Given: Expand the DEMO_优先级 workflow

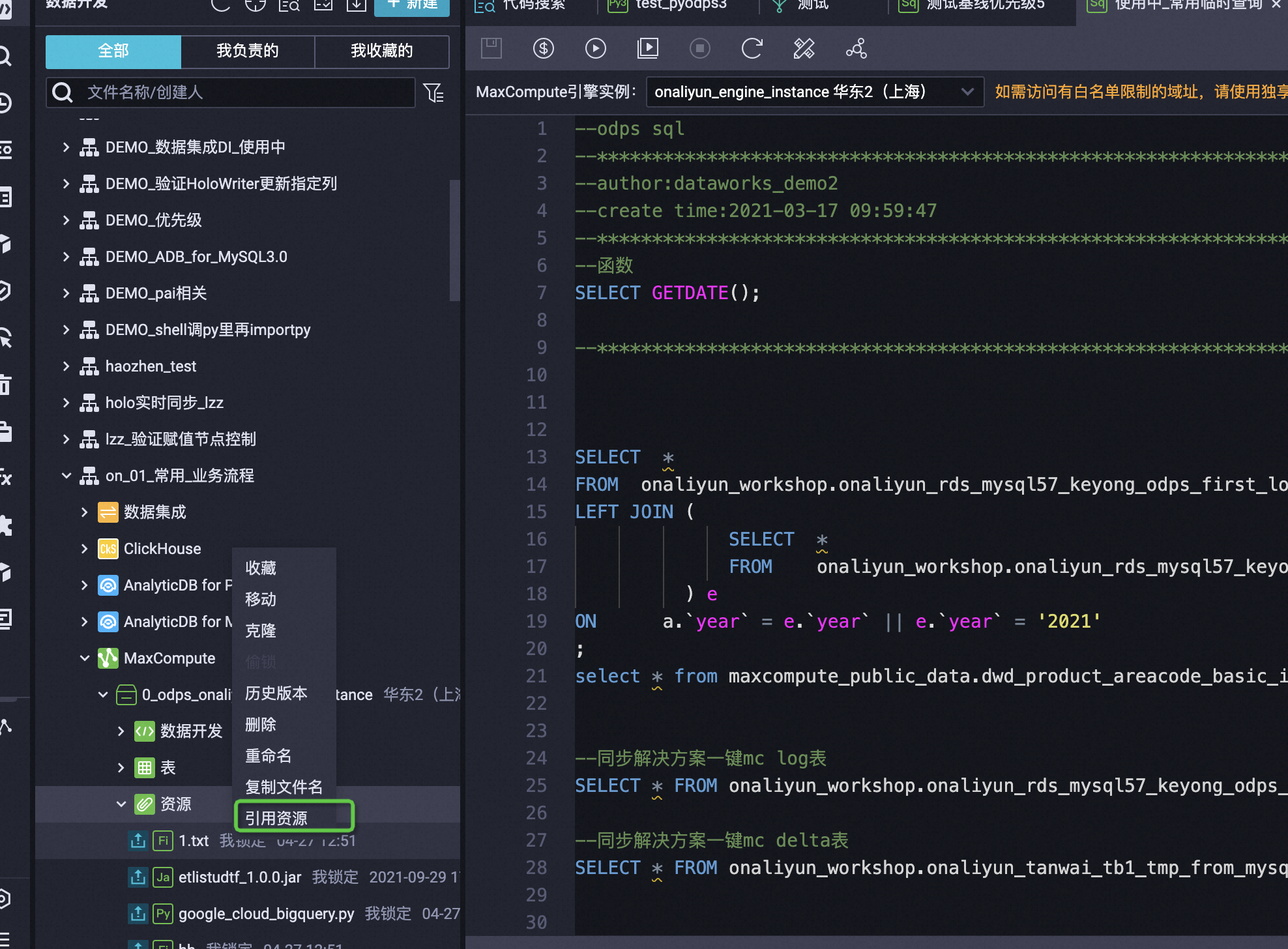Looking at the screenshot, I should (66, 220).
